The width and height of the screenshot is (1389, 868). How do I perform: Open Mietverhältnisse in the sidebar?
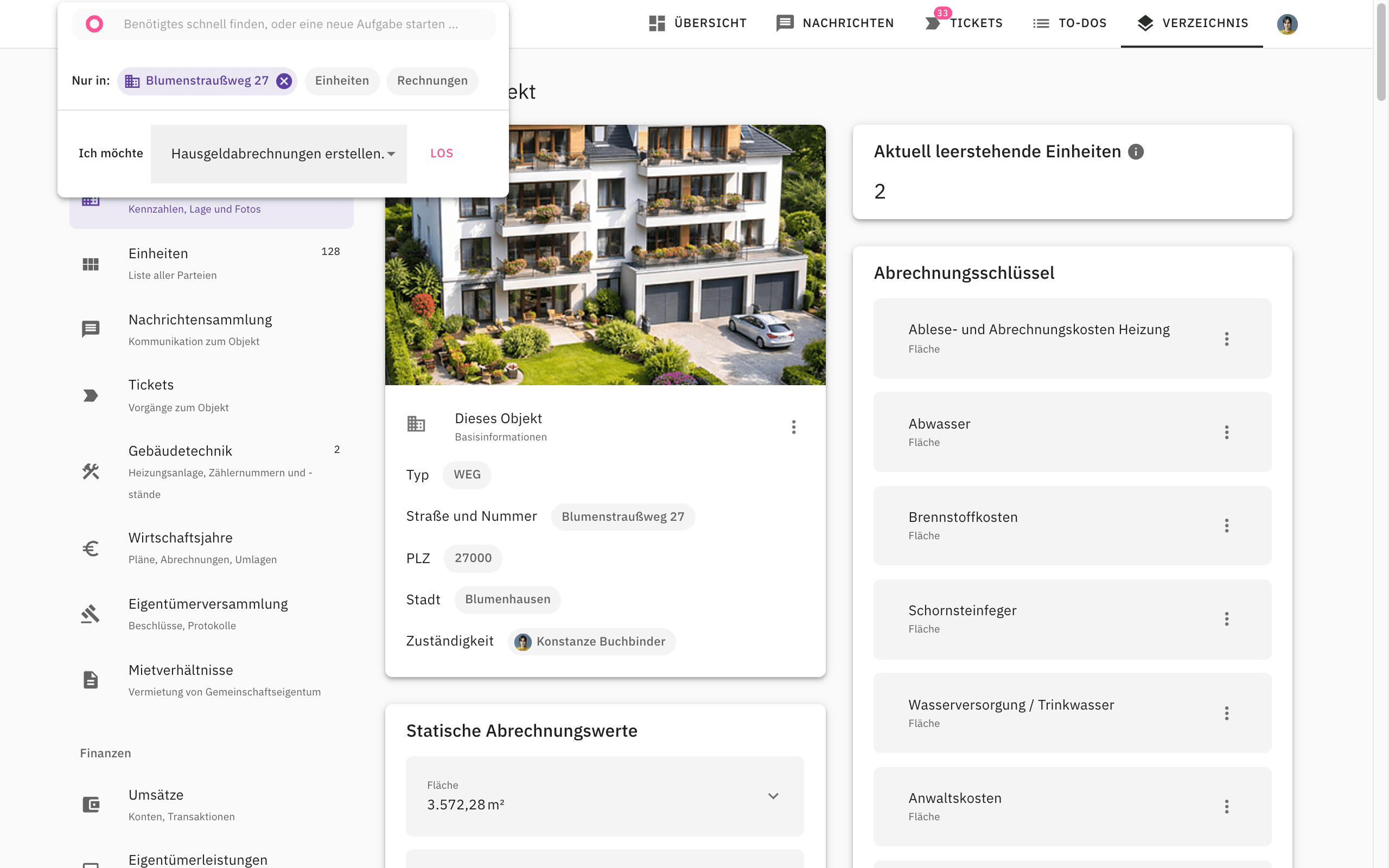pyautogui.click(x=211, y=680)
